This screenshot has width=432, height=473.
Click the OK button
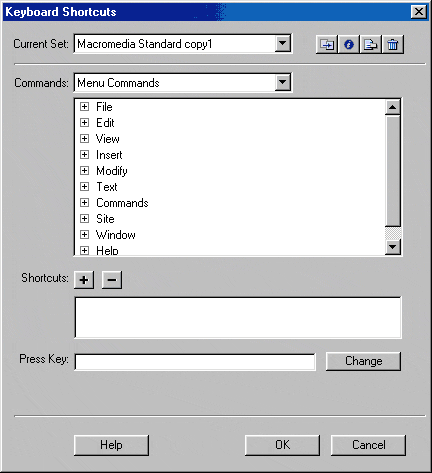(x=282, y=445)
